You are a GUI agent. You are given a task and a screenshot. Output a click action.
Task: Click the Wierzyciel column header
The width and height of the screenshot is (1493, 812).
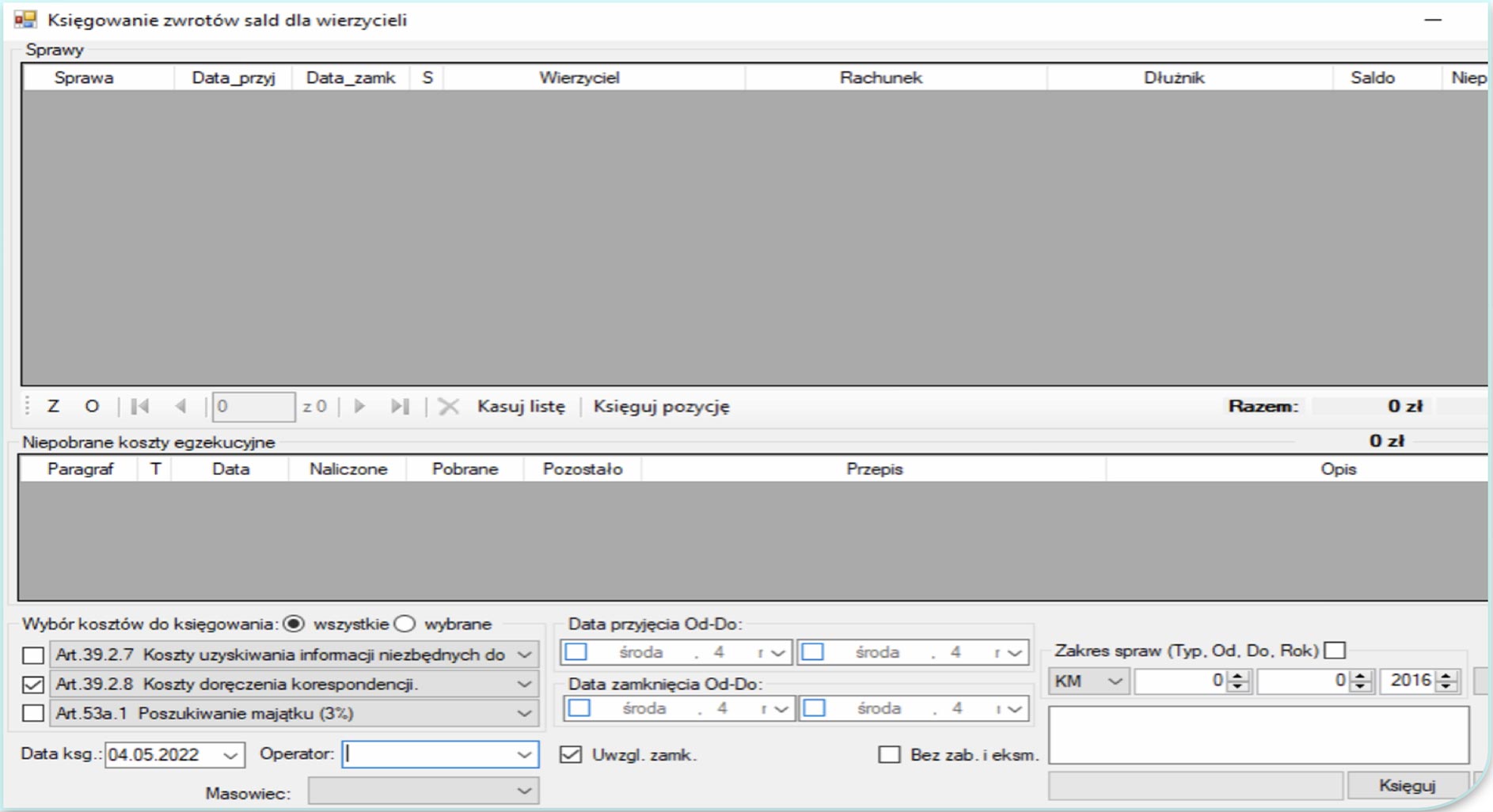579,78
